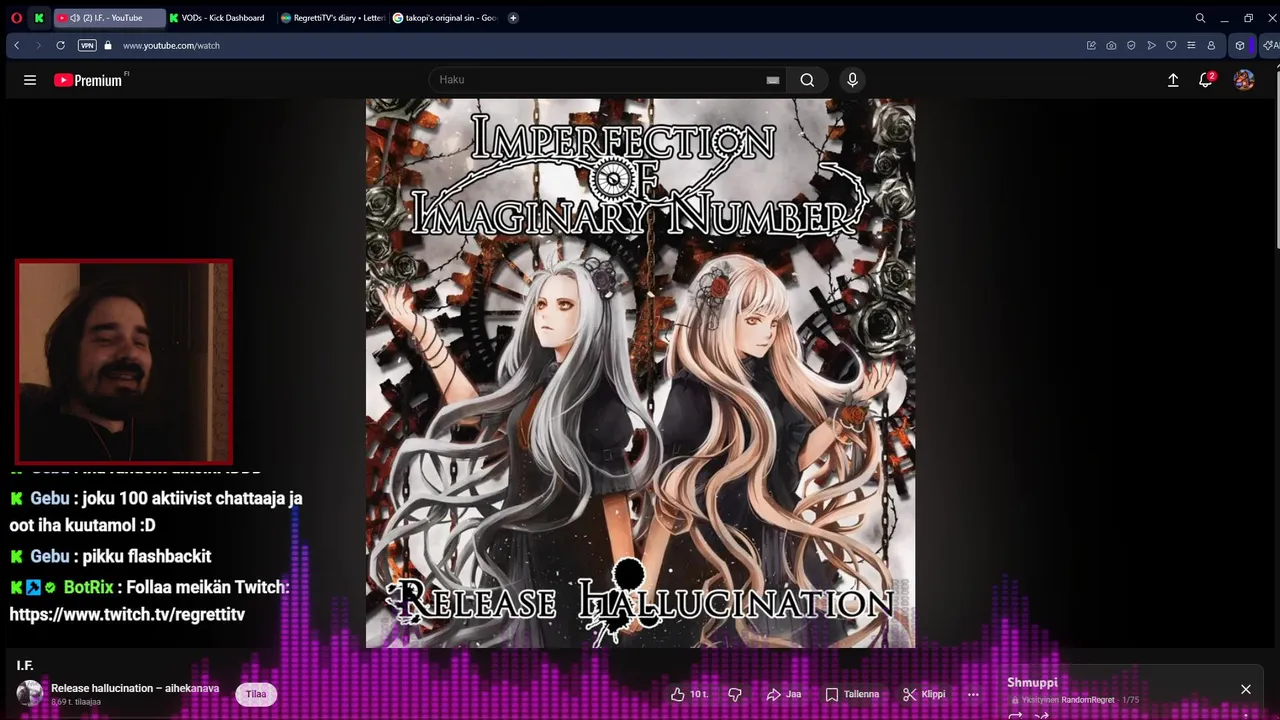Open the ad blocker shield
The height and width of the screenshot is (720, 1280).
[1131, 45]
